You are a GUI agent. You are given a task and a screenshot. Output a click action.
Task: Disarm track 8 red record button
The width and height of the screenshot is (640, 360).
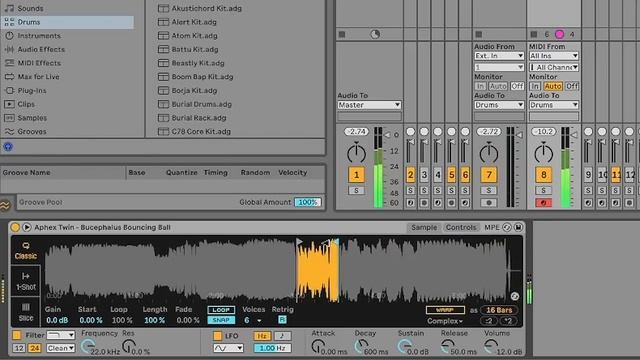[543, 203]
